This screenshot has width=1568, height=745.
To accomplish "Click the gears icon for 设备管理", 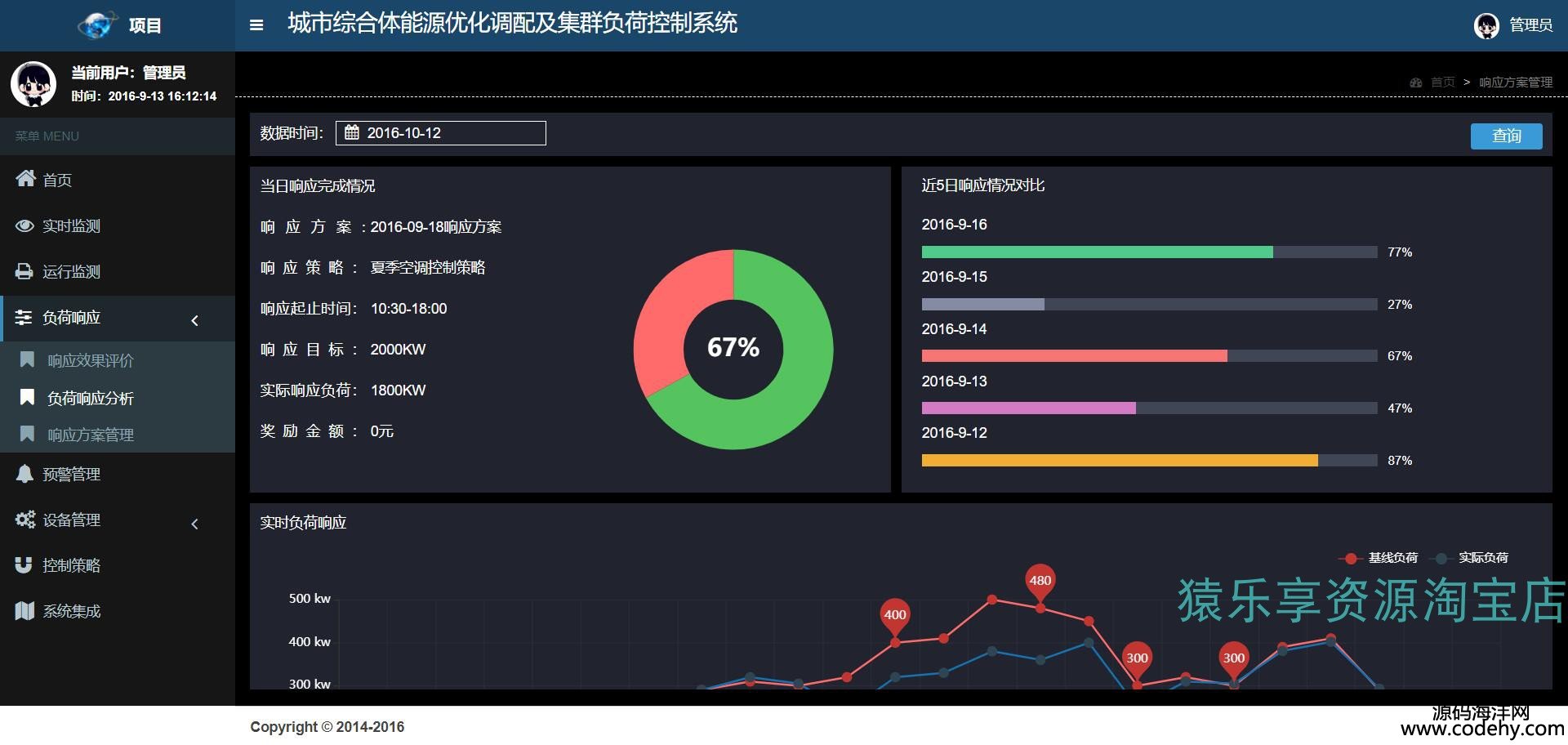I will point(25,519).
